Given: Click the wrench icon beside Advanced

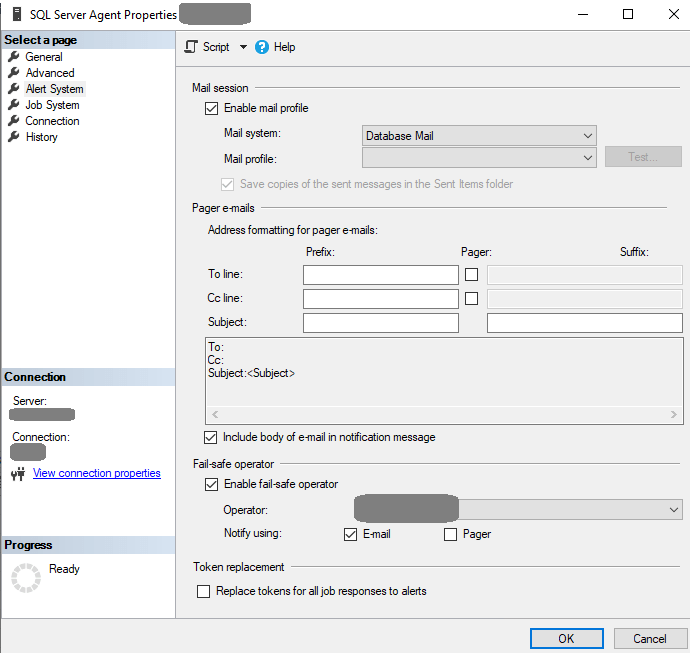Looking at the screenshot, I should click(x=14, y=73).
